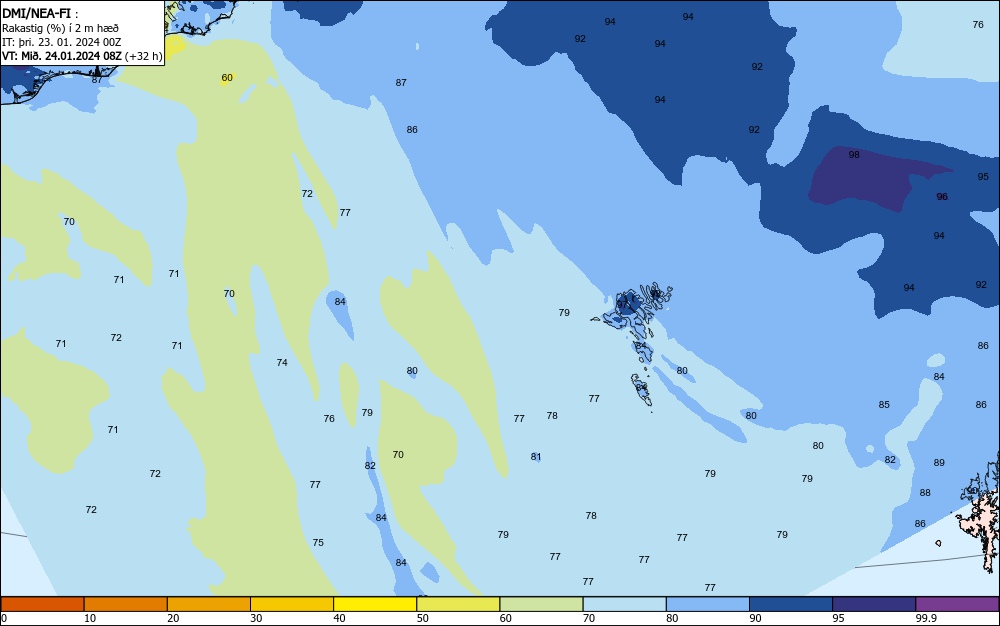The height and width of the screenshot is (626, 1000).
Task: Click the golden 30–40 legend swatch
Action: [292, 604]
